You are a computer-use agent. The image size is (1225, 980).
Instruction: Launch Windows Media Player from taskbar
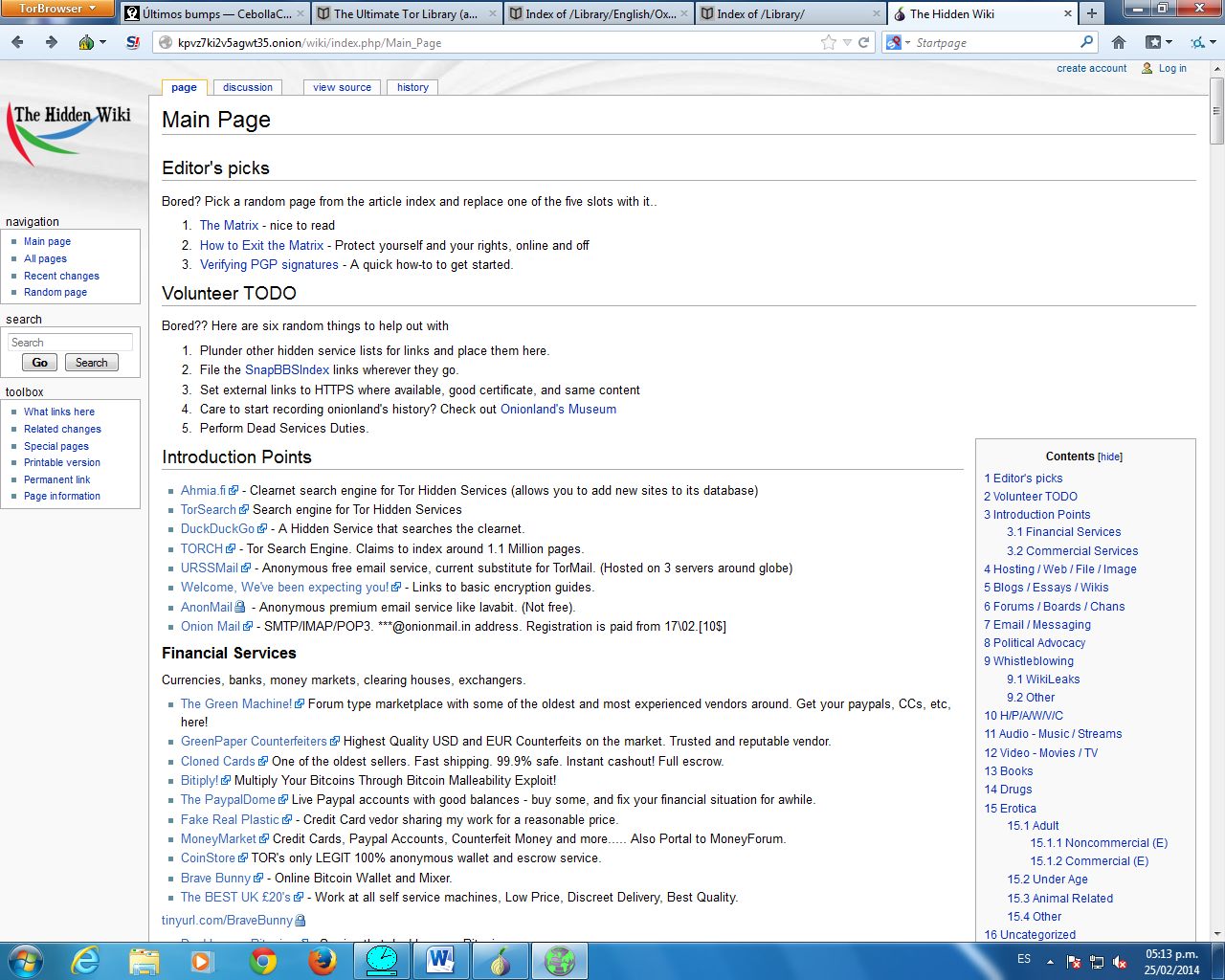pyautogui.click(x=202, y=960)
